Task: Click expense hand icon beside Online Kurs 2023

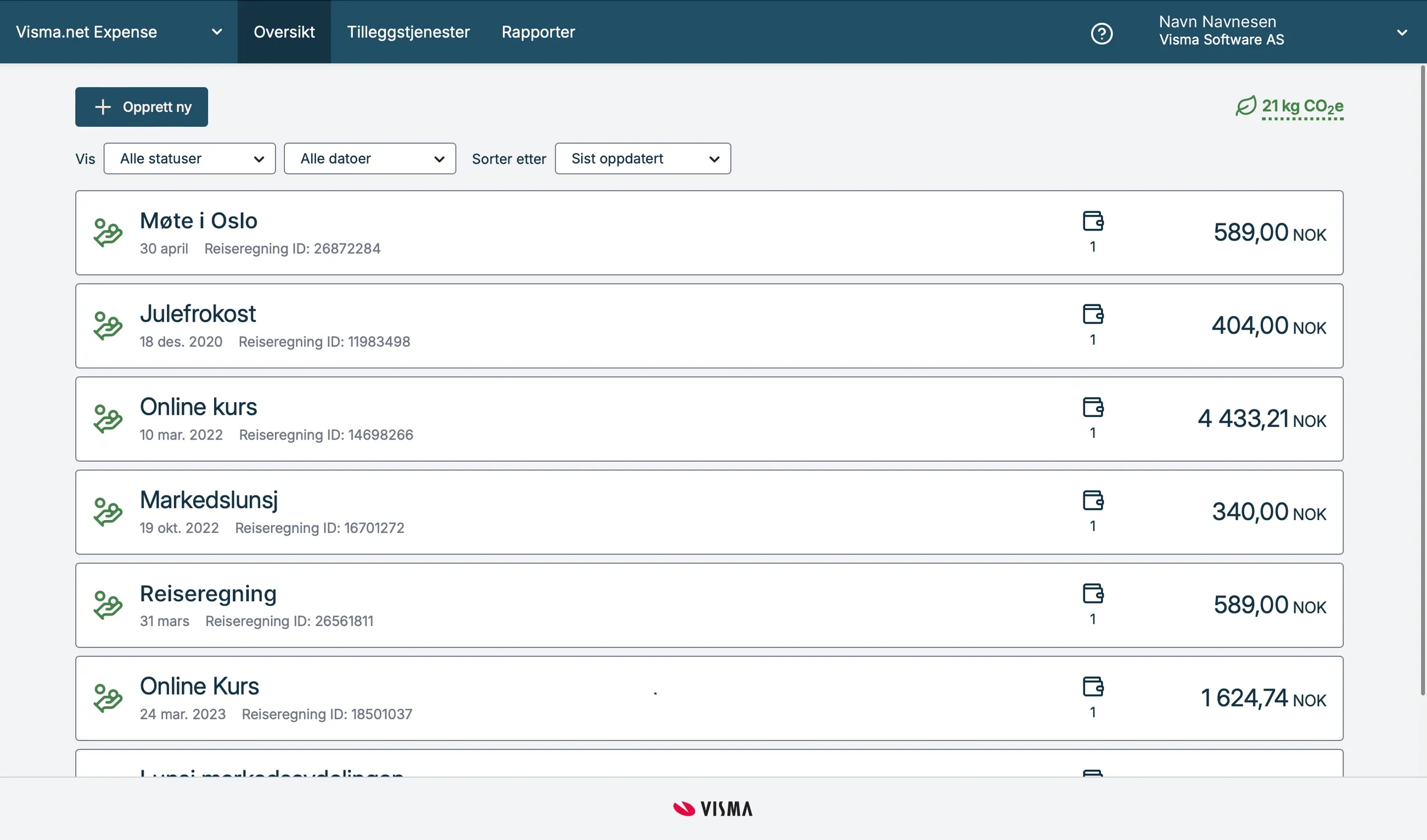Action: [x=108, y=698]
